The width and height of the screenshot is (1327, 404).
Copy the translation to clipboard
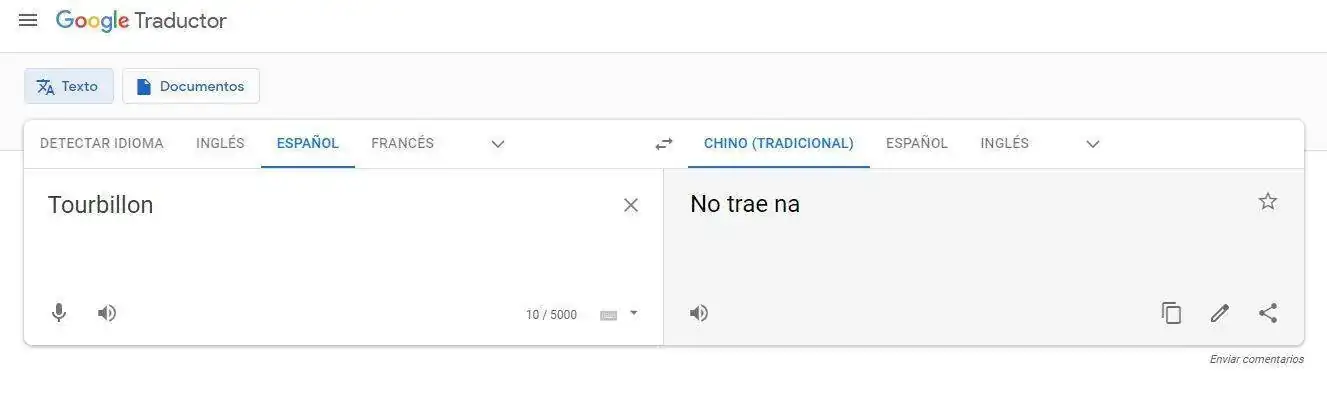(x=1171, y=313)
